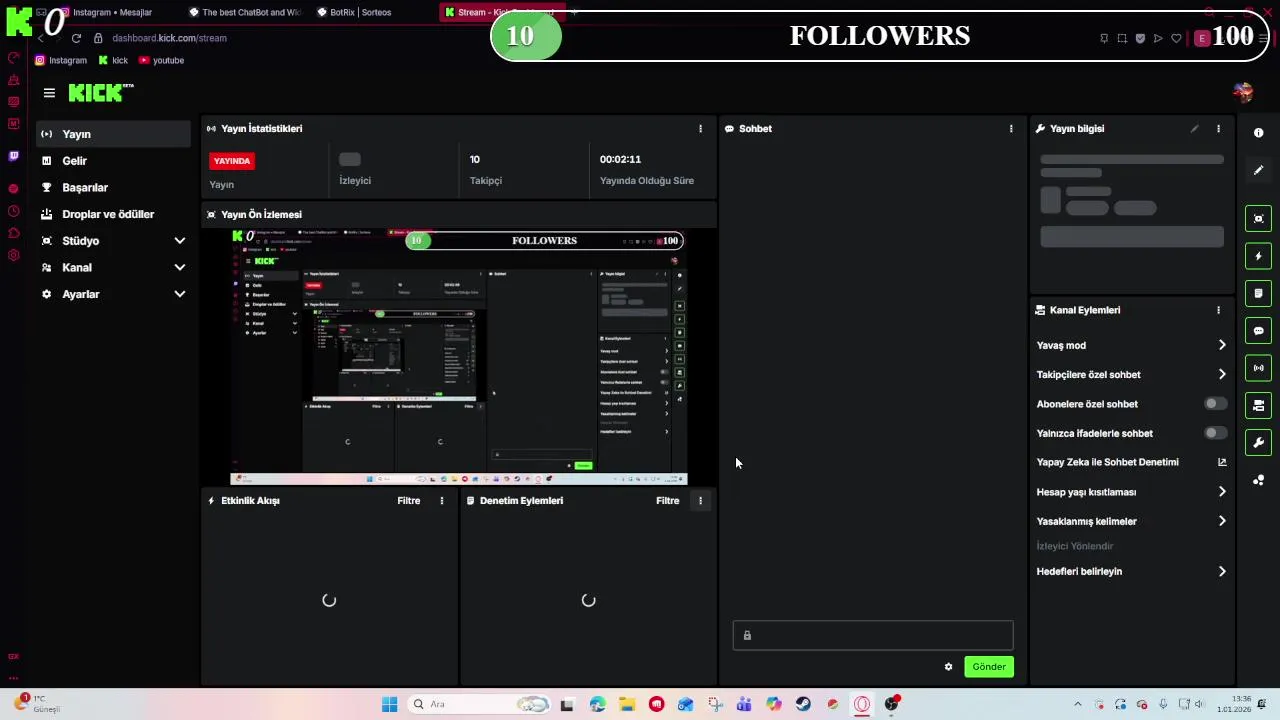The width and height of the screenshot is (1280, 720).
Task: Click the red YAYINDA live badge
Action: click(x=232, y=161)
